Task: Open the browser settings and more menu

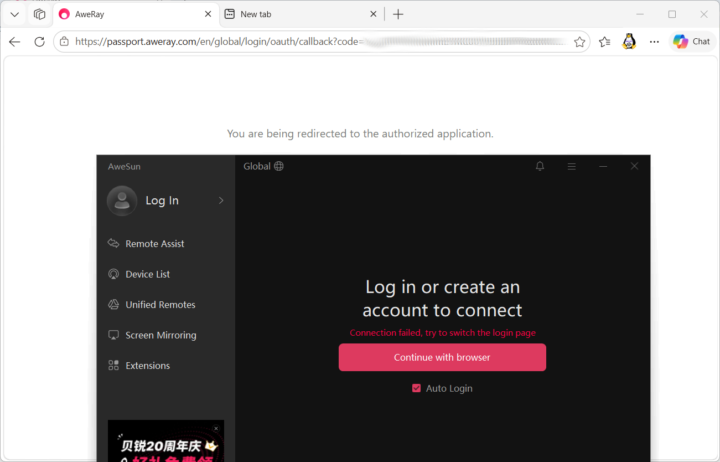Action: [654, 42]
